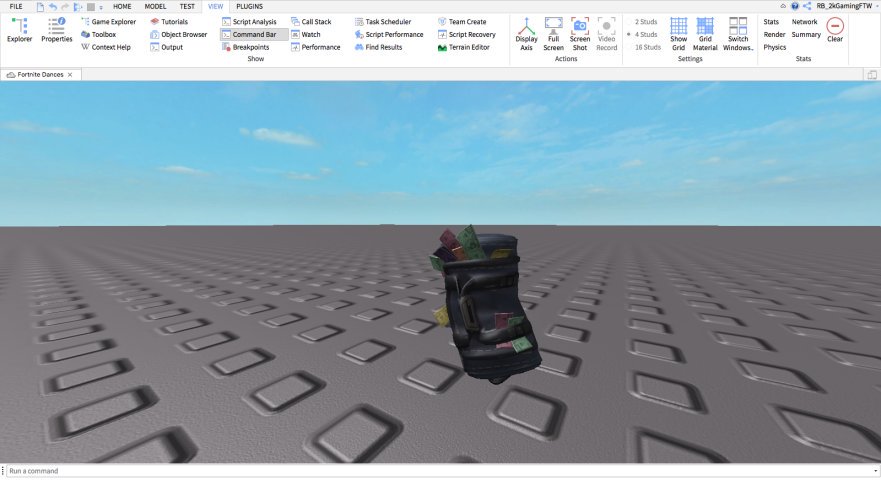Show the Output window
This screenshot has width=881, height=496.
pyautogui.click(x=166, y=47)
